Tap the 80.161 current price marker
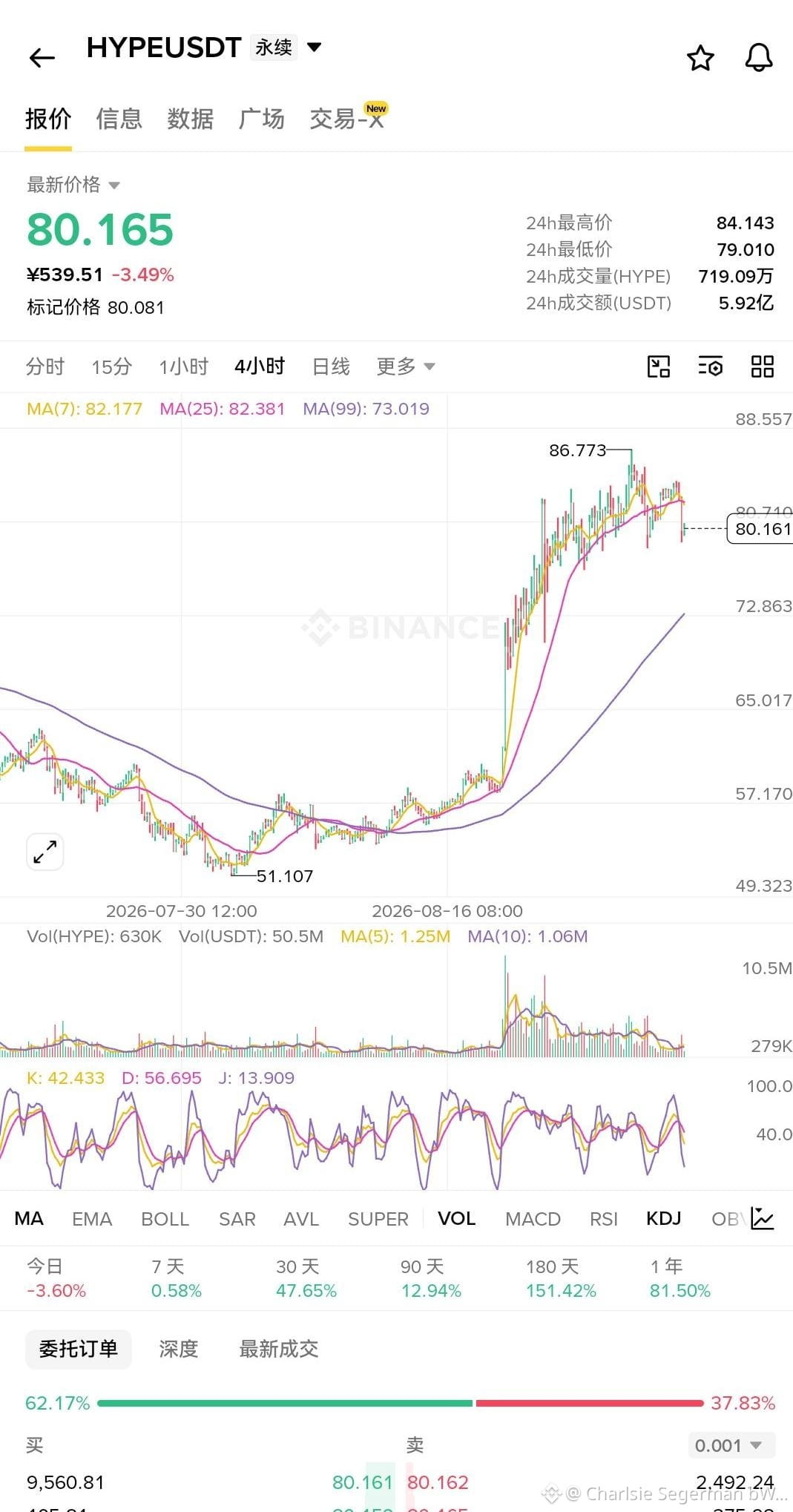This screenshot has height=1512, width=793. pyautogui.click(x=760, y=529)
